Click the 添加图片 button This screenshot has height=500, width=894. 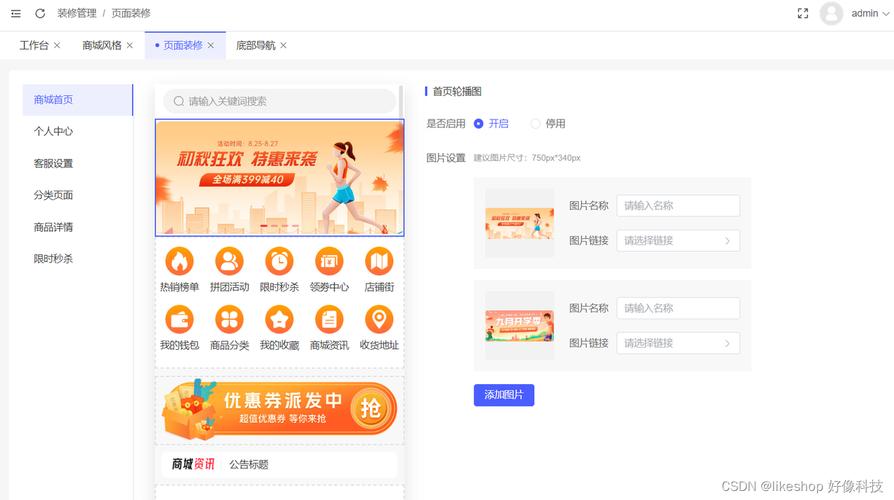pyautogui.click(x=504, y=395)
